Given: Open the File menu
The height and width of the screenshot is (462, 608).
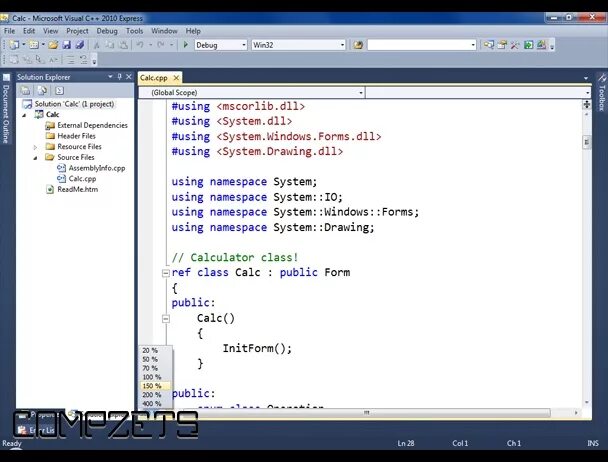Looking at the screenshot, I should pos(9,31).
